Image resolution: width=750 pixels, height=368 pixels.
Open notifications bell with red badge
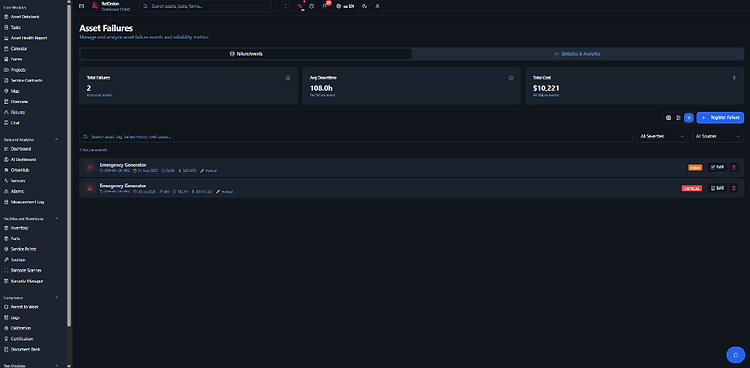pyautogui.click(x=324, y=6)
